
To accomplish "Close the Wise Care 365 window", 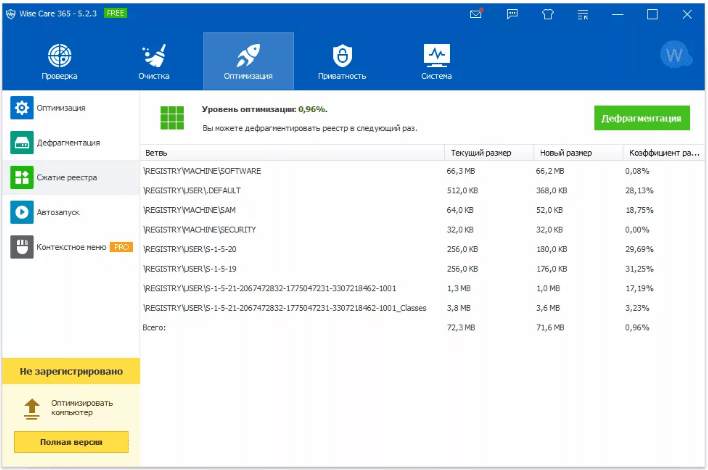I will [687, 14].
